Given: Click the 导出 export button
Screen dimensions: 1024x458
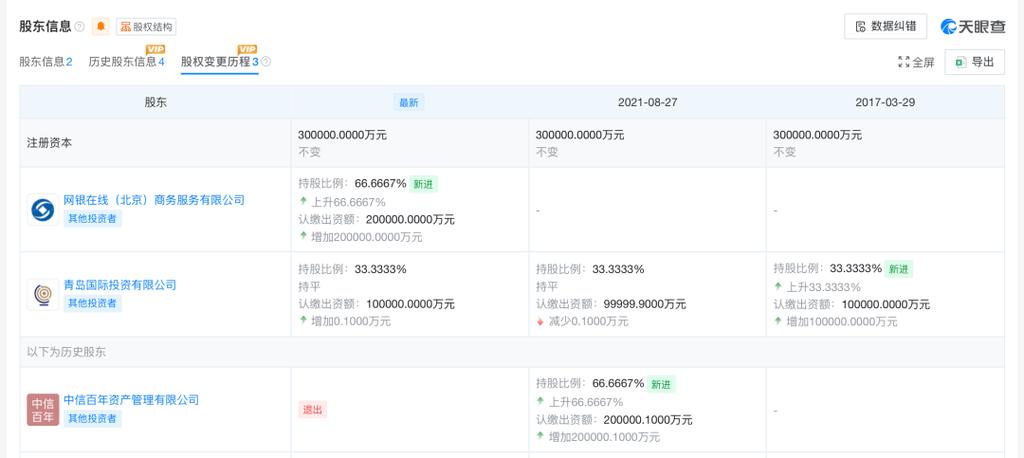Looking at the screenshot, I should (974, 62).
